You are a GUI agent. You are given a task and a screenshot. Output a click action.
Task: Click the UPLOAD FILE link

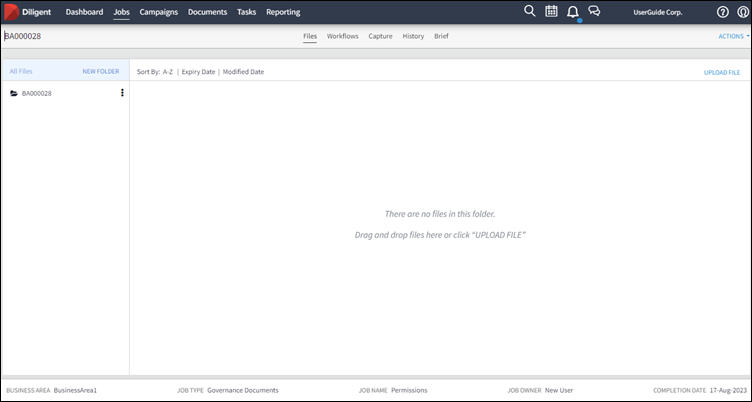[721, 72]
